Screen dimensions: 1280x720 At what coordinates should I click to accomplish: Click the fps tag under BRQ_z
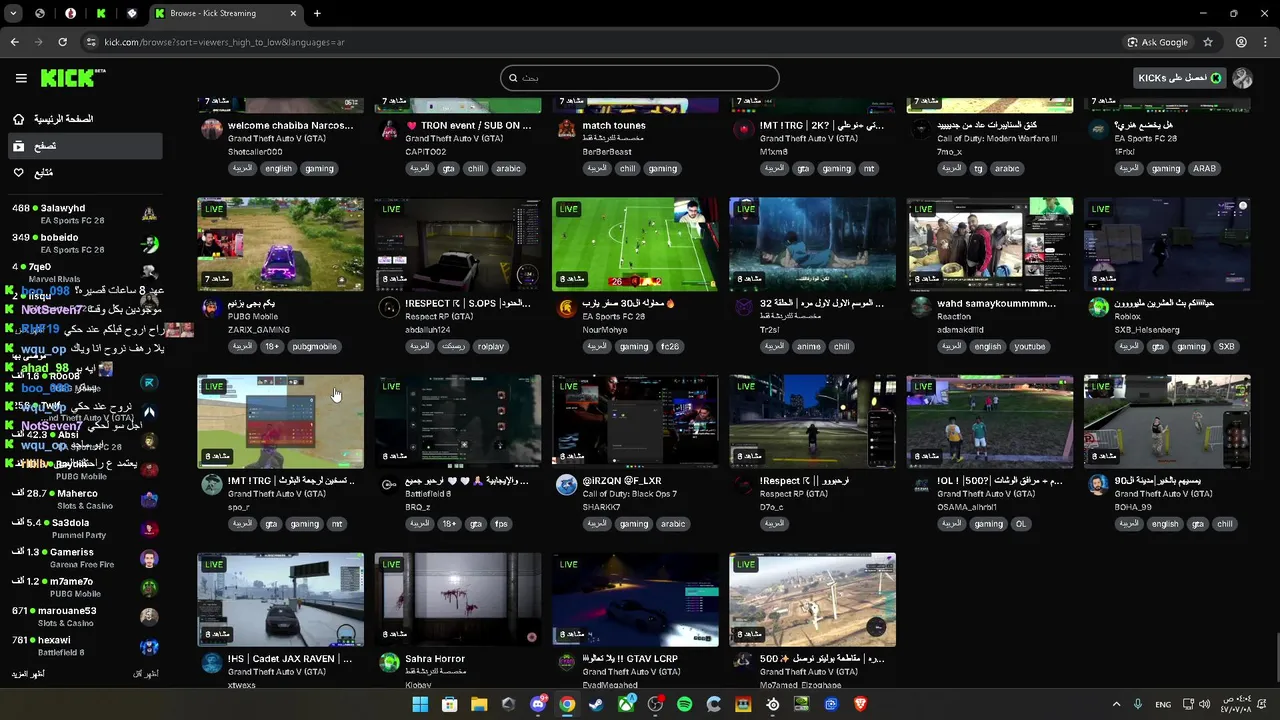click(502, 523)
